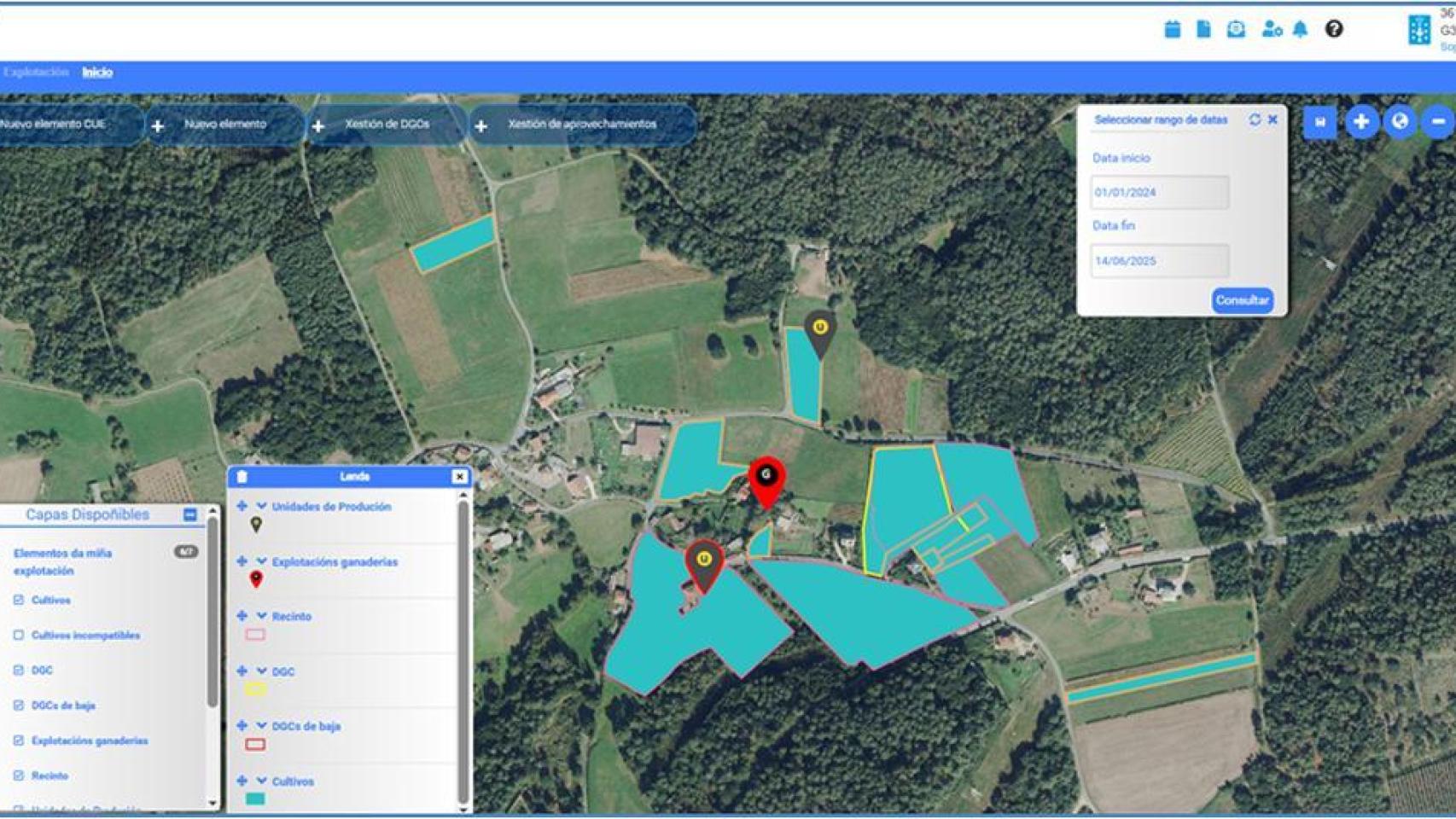Click the trash icon in Lenda panel
Image resolution: width=1456 pixels, height=819 pixels.
pyautogui.click(x=242, y=477)
